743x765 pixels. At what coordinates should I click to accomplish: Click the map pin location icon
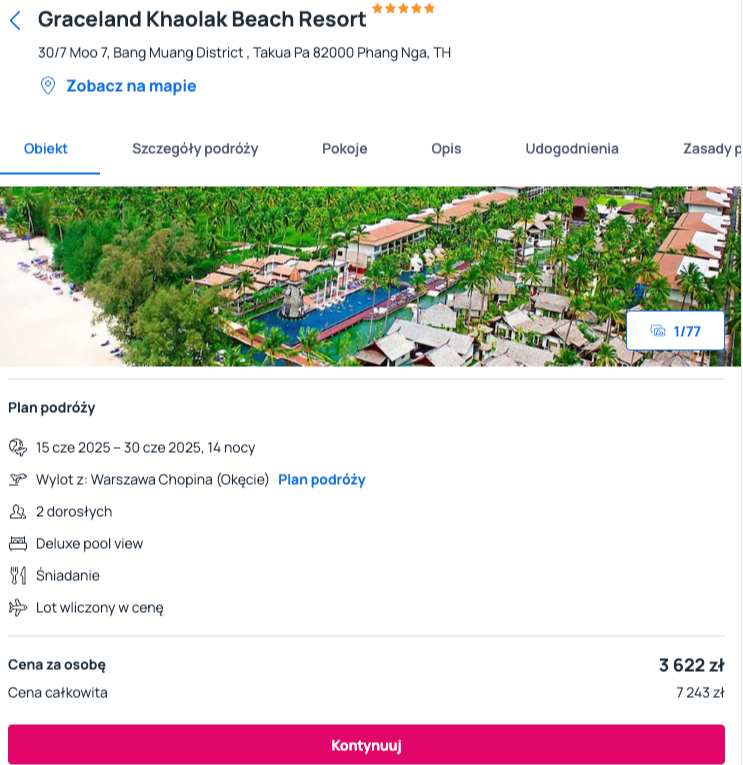(48, 86)
